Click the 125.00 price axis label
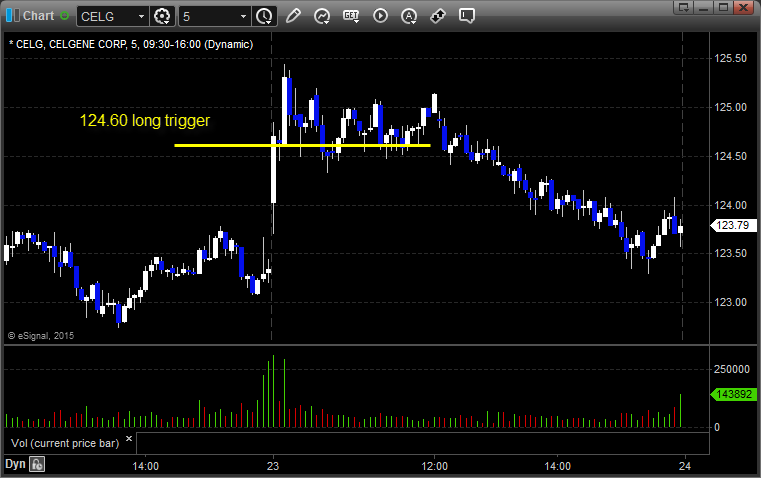This screenshot has height=478, width=761. 730,107
